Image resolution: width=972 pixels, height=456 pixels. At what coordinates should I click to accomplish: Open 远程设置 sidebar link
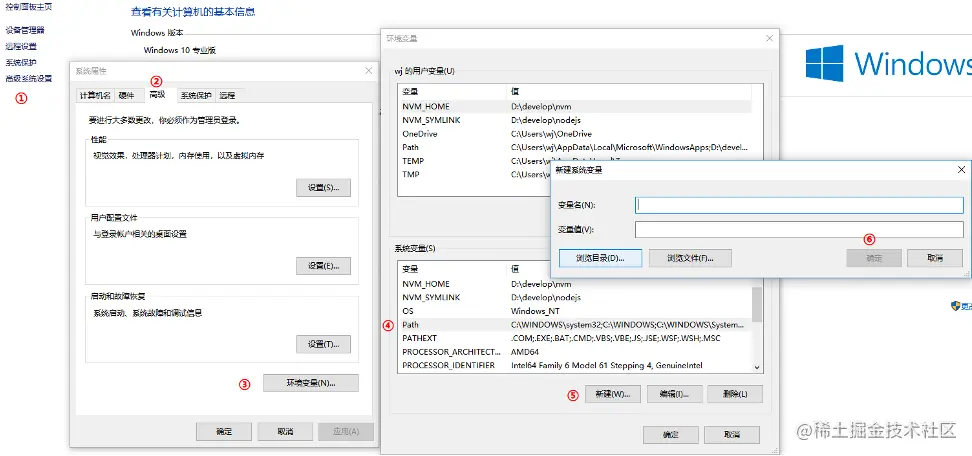point(21,46)
